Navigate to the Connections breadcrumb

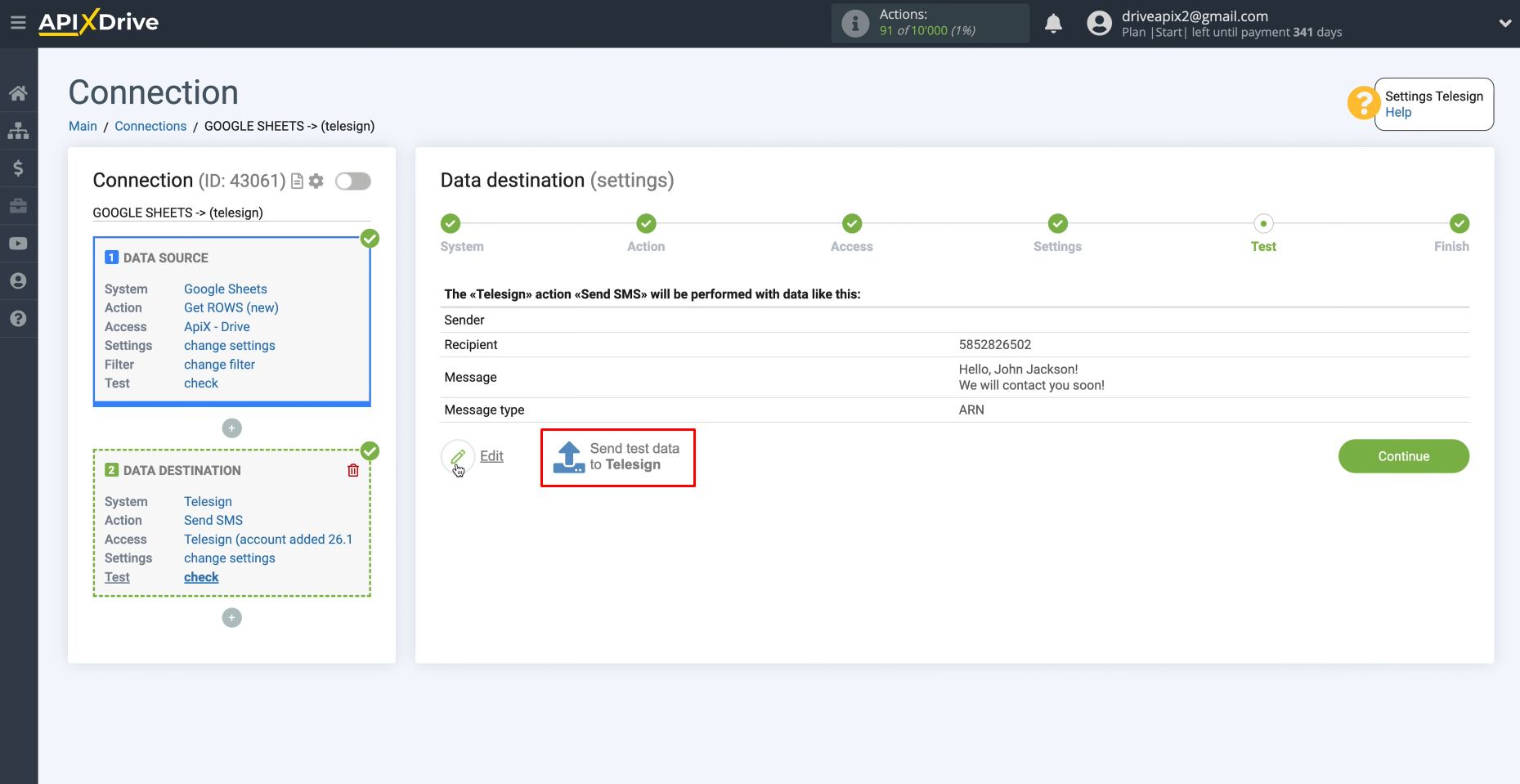[150, 126]
